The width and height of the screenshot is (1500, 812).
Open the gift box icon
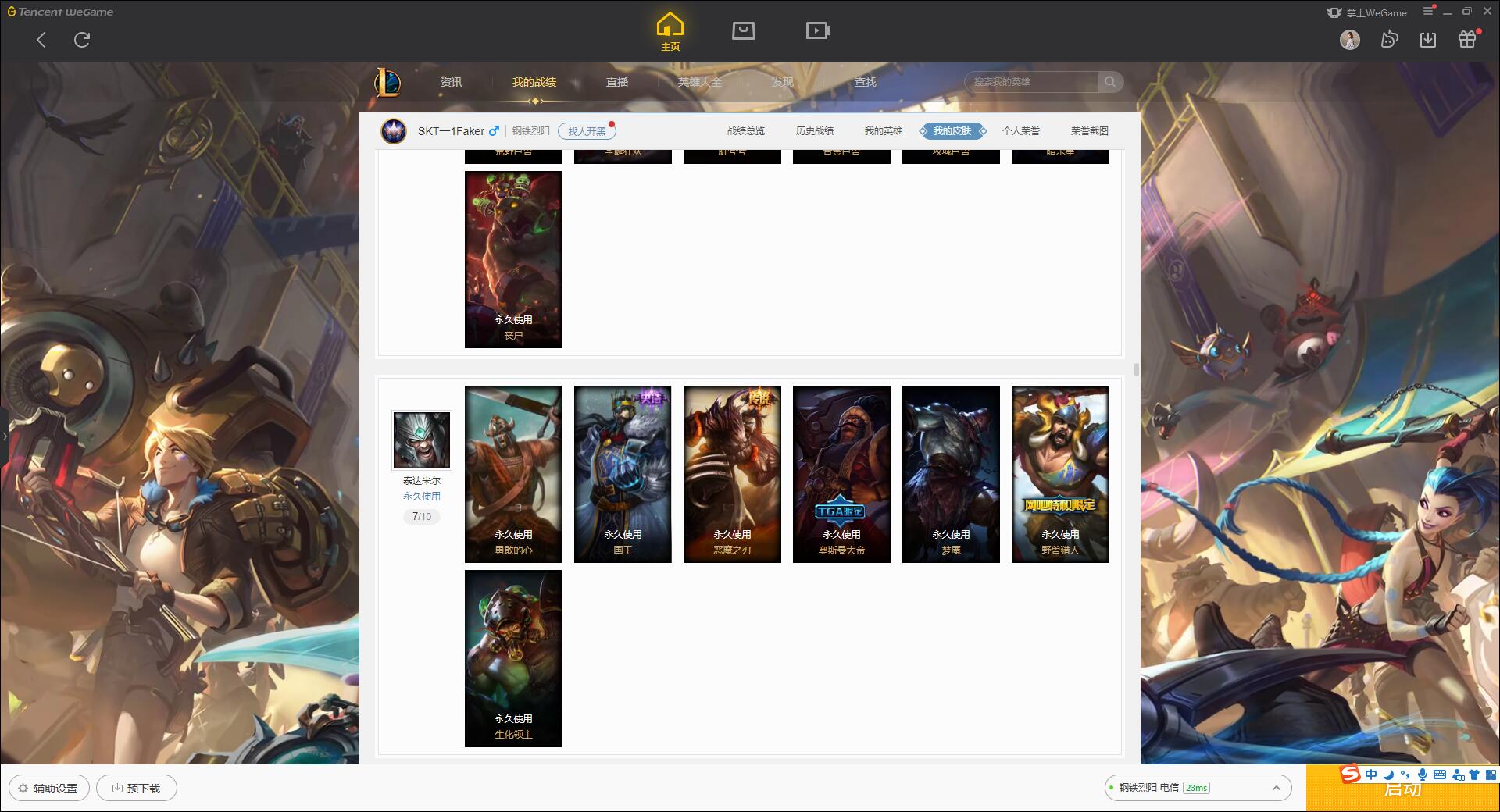coord(1467,39)
